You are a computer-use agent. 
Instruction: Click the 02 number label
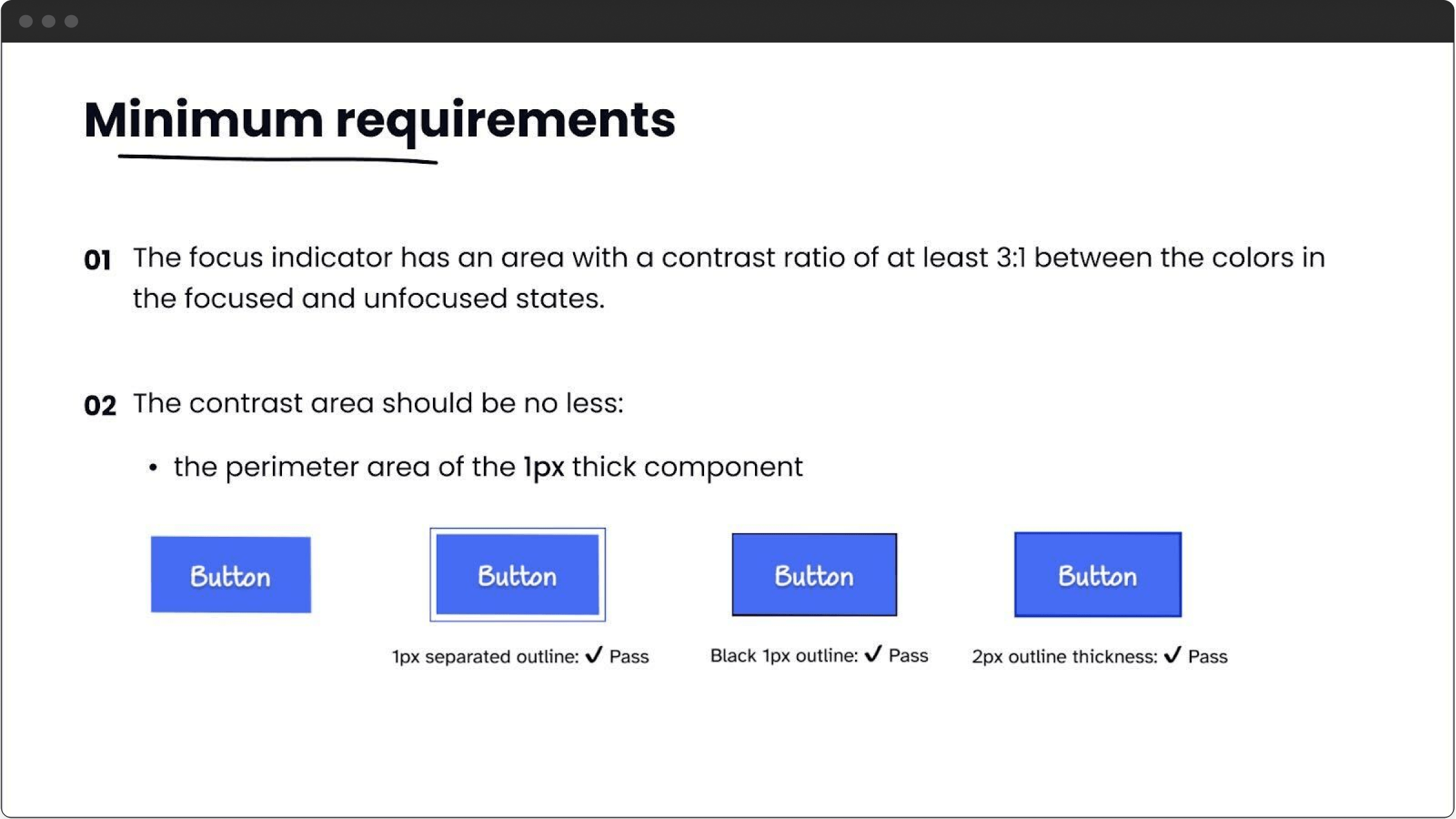click(x=100, y=406)
